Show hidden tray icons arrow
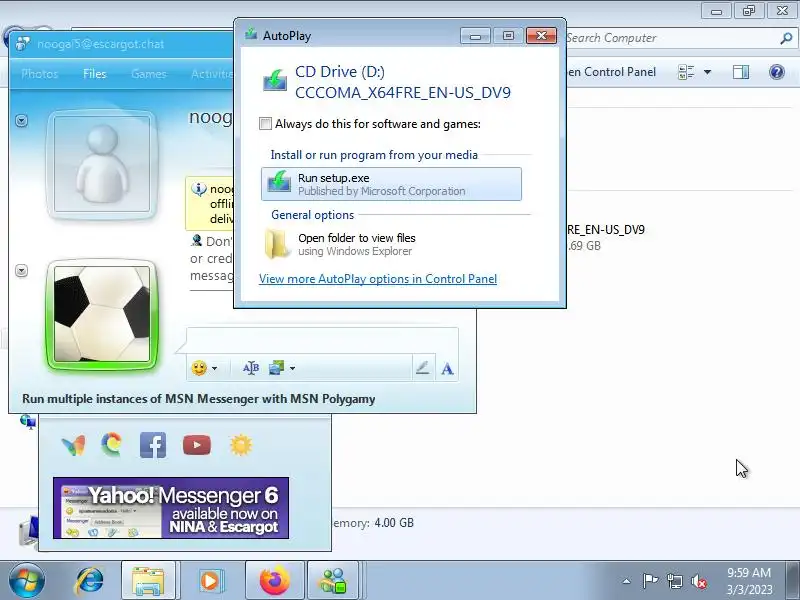 [x=627, y=581]
